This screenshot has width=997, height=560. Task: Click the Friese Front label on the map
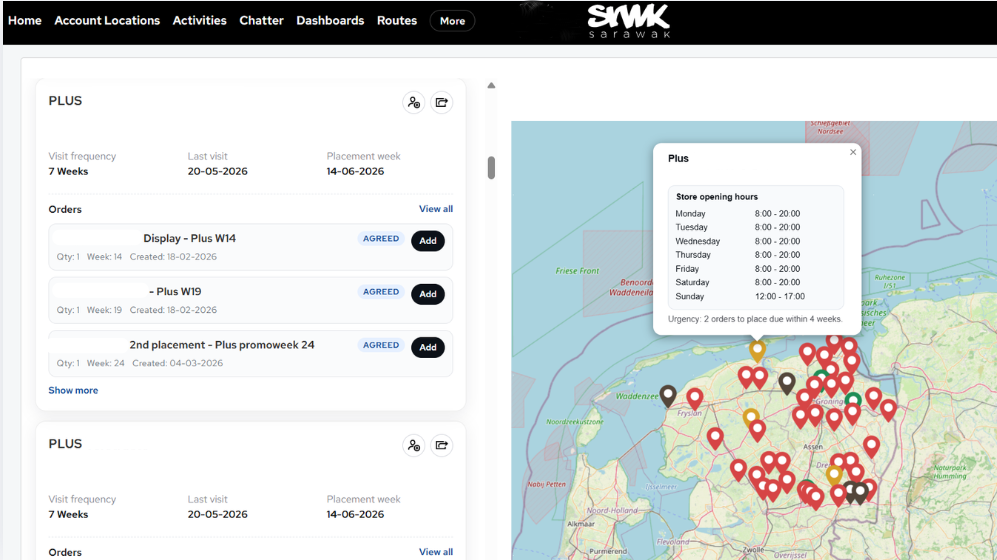tap(577, 271)
